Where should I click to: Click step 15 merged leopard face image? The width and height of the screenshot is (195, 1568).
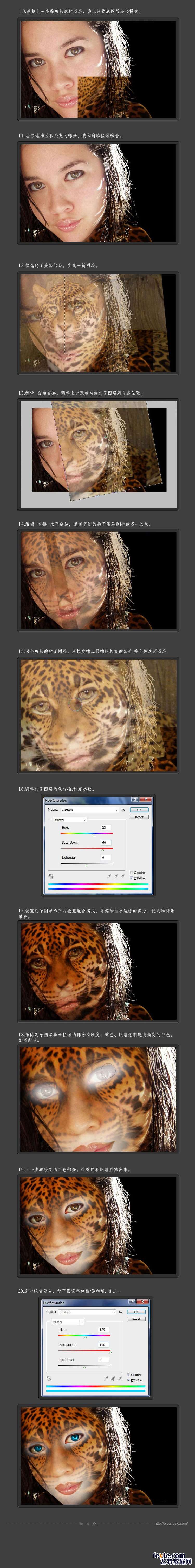point(98,715)
